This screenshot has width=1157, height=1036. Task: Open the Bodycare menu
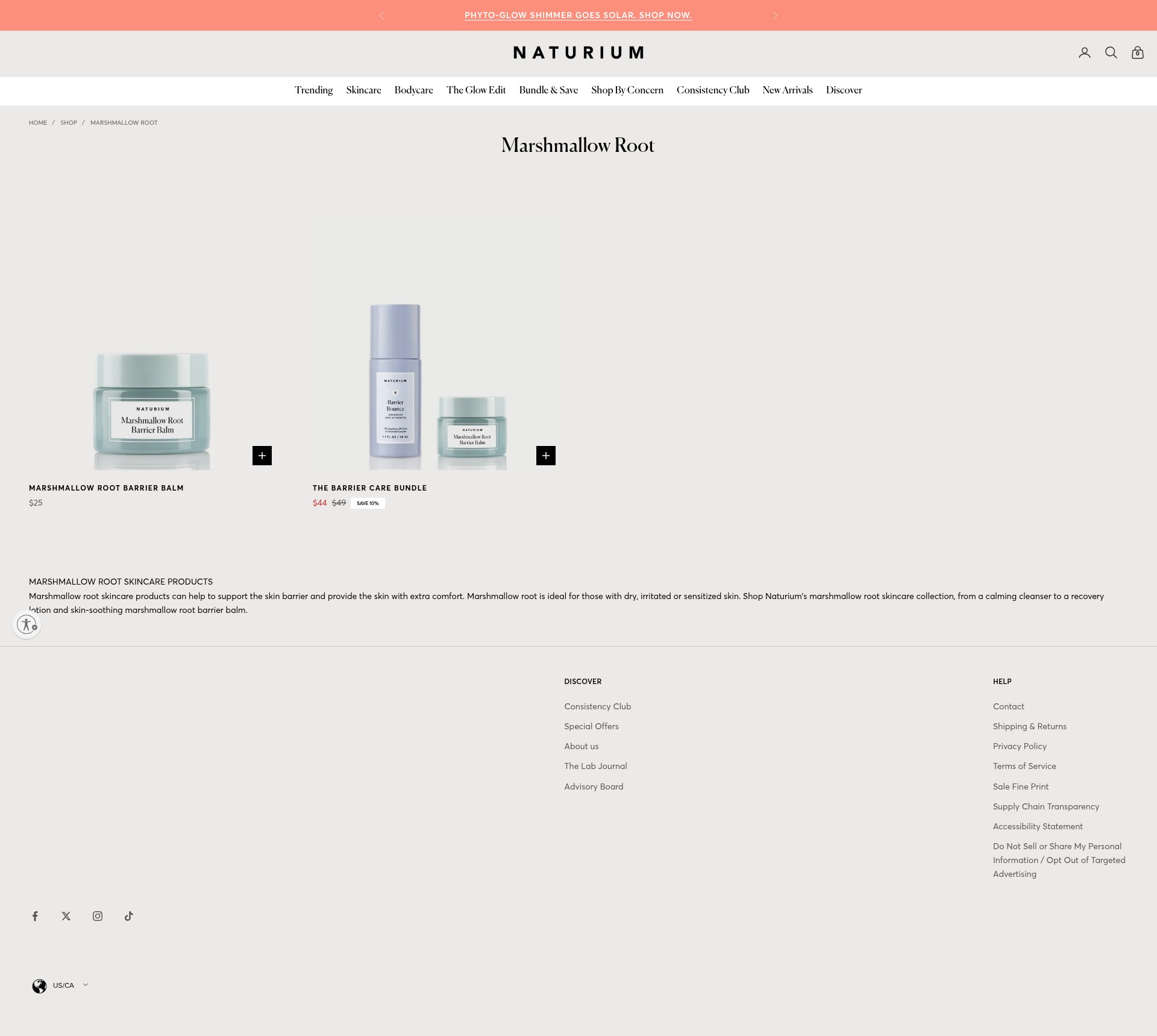[414, 90]
